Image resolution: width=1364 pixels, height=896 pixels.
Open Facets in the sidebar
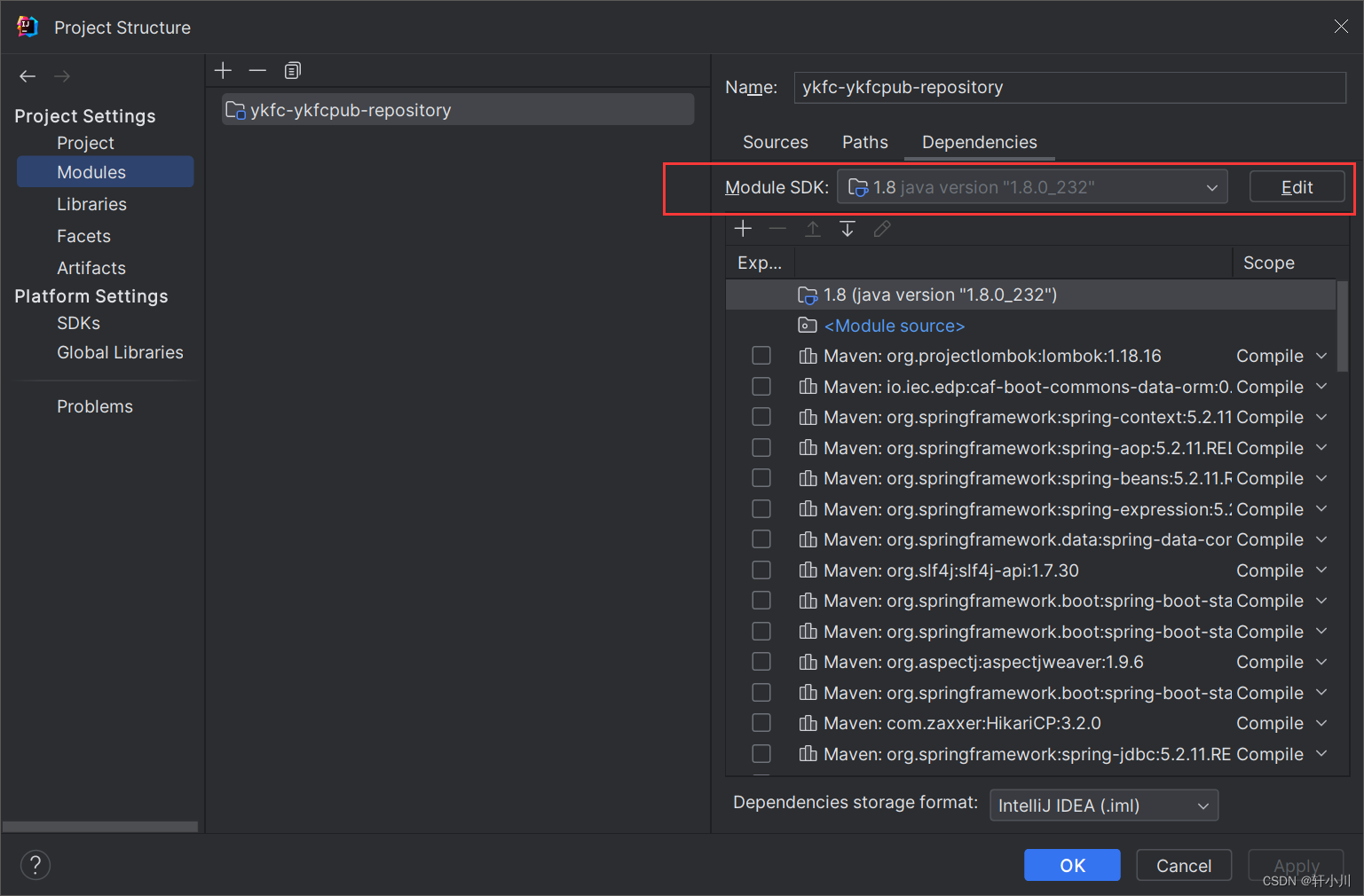84,236
